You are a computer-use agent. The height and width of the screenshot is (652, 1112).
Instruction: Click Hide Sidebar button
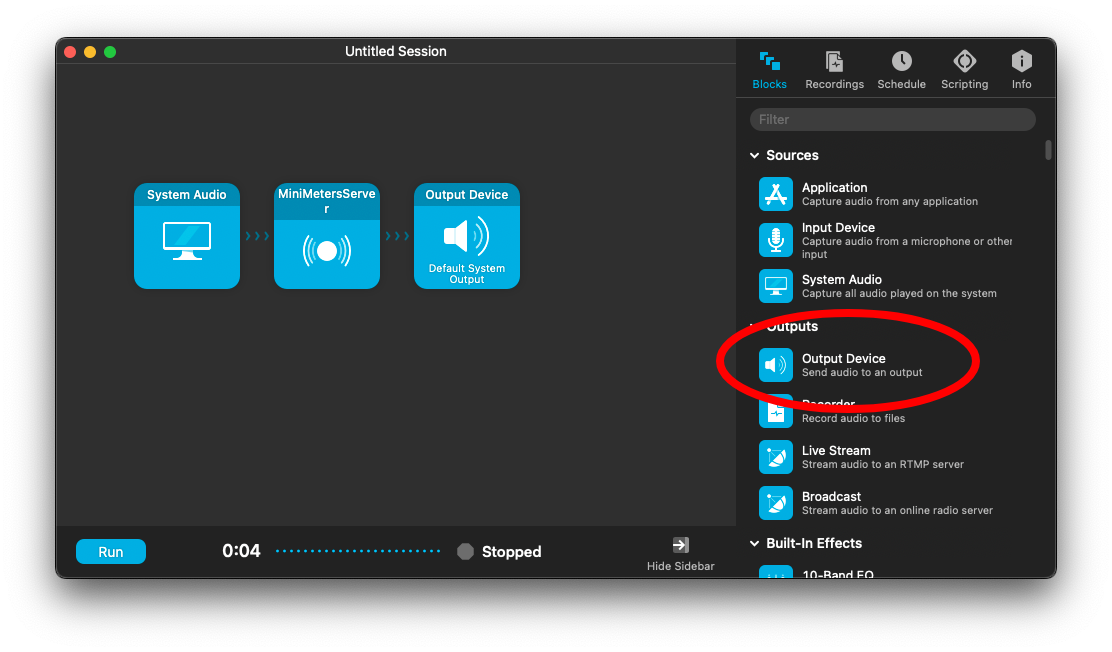pyautogui.click(x=681, y=553)
